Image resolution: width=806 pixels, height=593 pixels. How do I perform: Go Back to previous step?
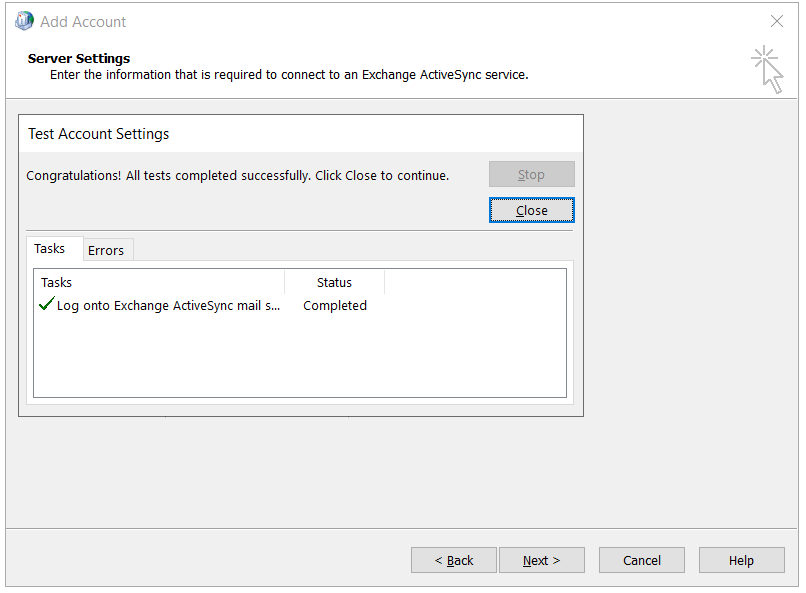pos(454,560)
